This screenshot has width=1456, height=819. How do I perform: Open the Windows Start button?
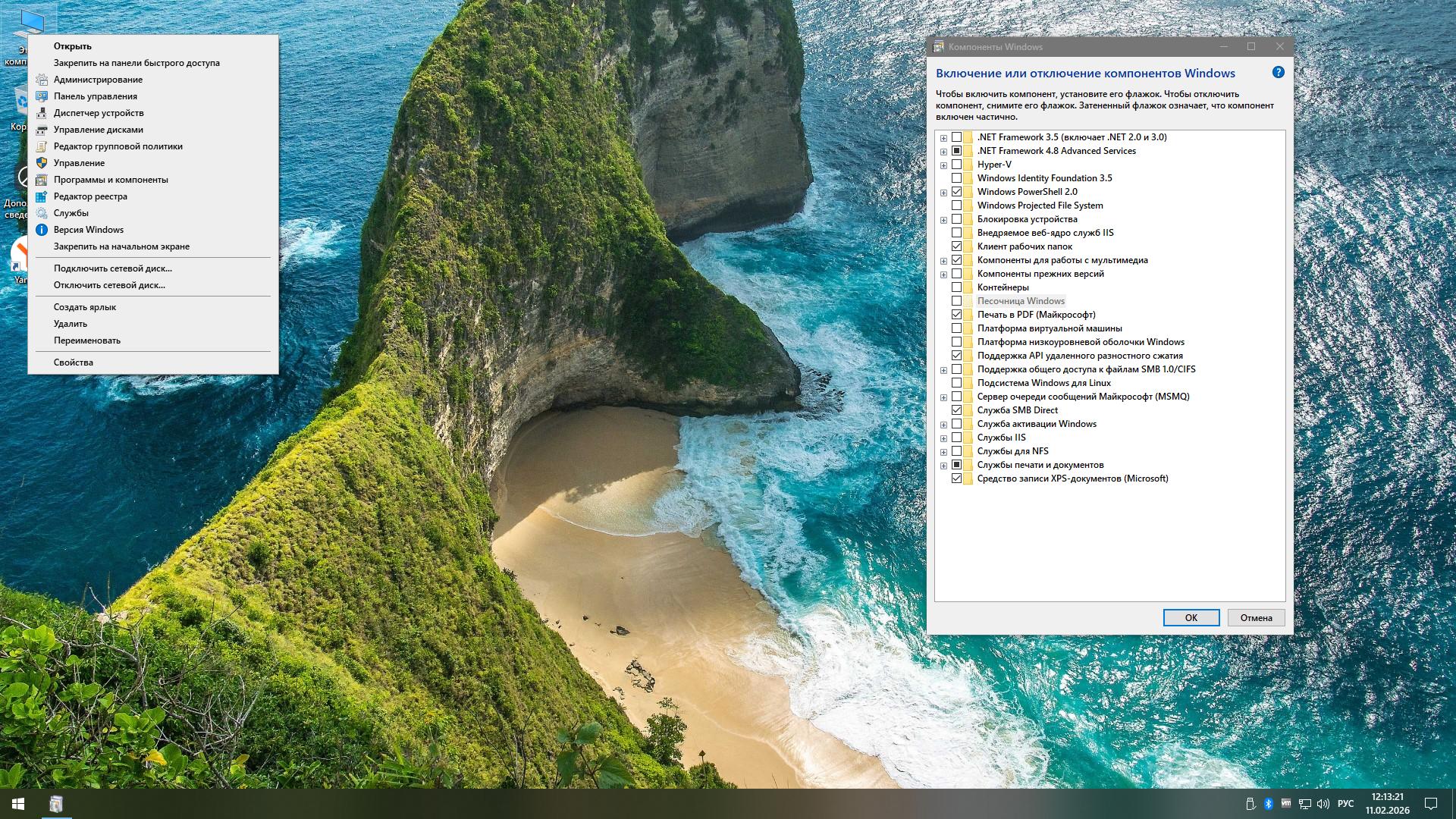pyautogui.click(x=18, y=804)
